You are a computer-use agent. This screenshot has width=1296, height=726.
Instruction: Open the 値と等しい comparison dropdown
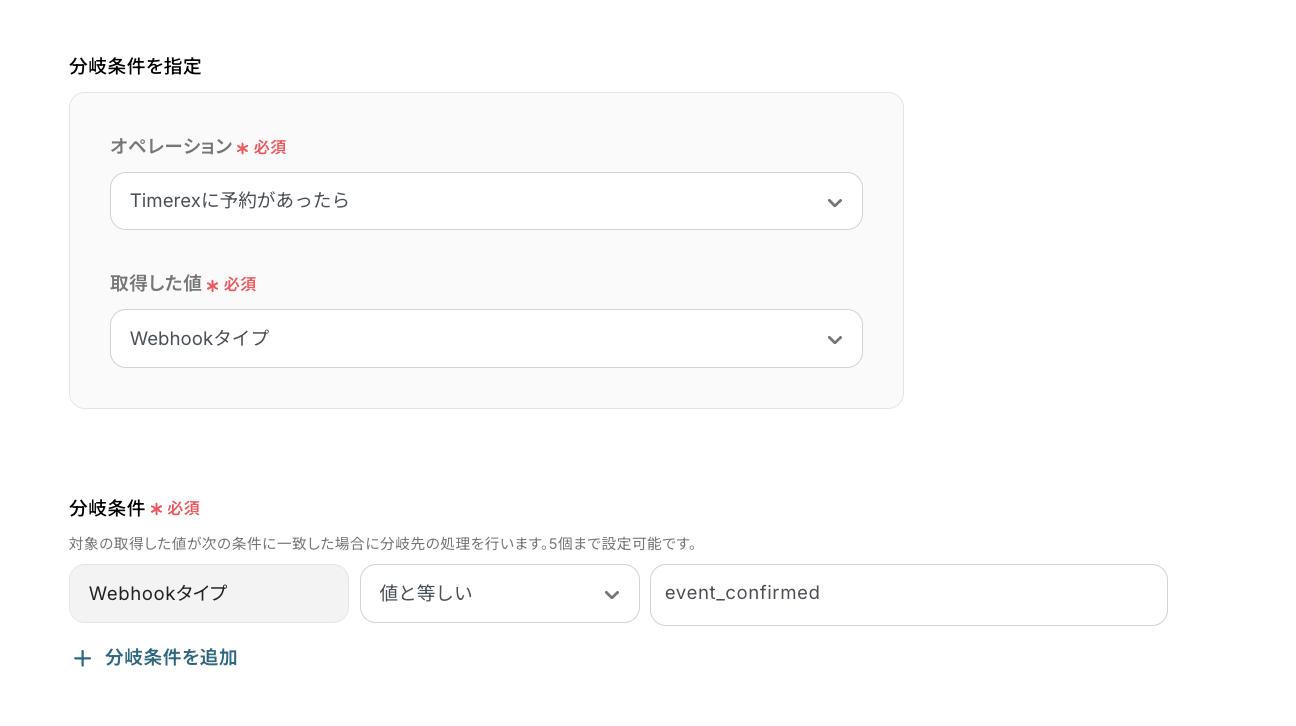click(500, 593)
